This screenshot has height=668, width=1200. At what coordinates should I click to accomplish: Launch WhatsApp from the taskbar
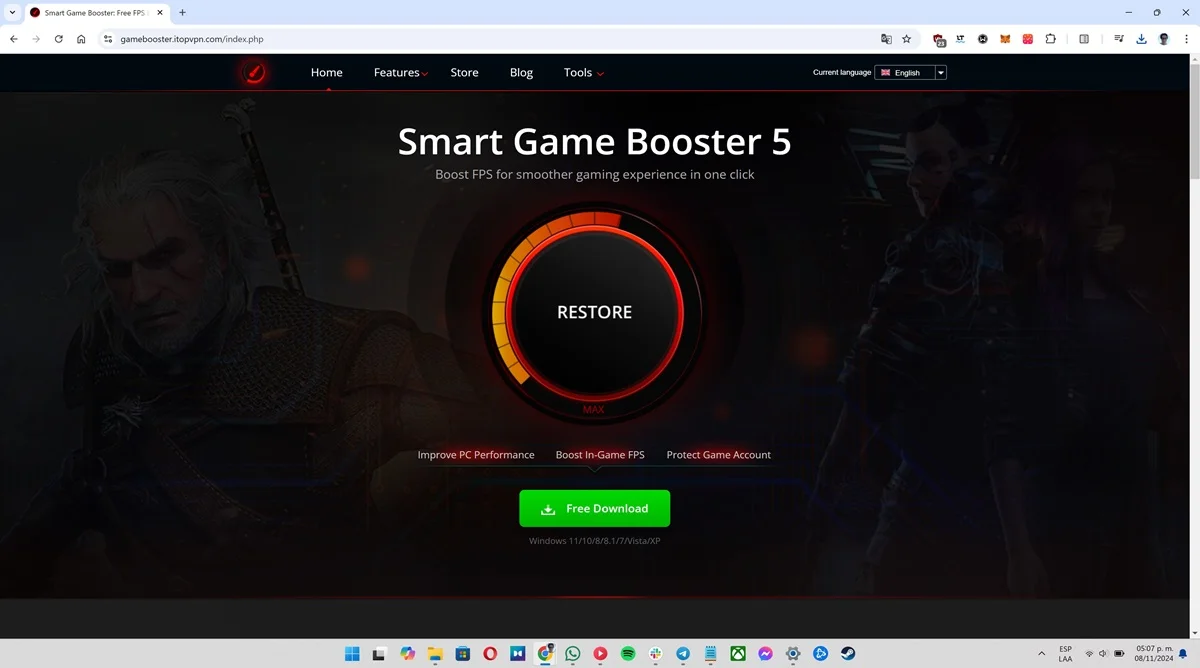click(572, 653)
